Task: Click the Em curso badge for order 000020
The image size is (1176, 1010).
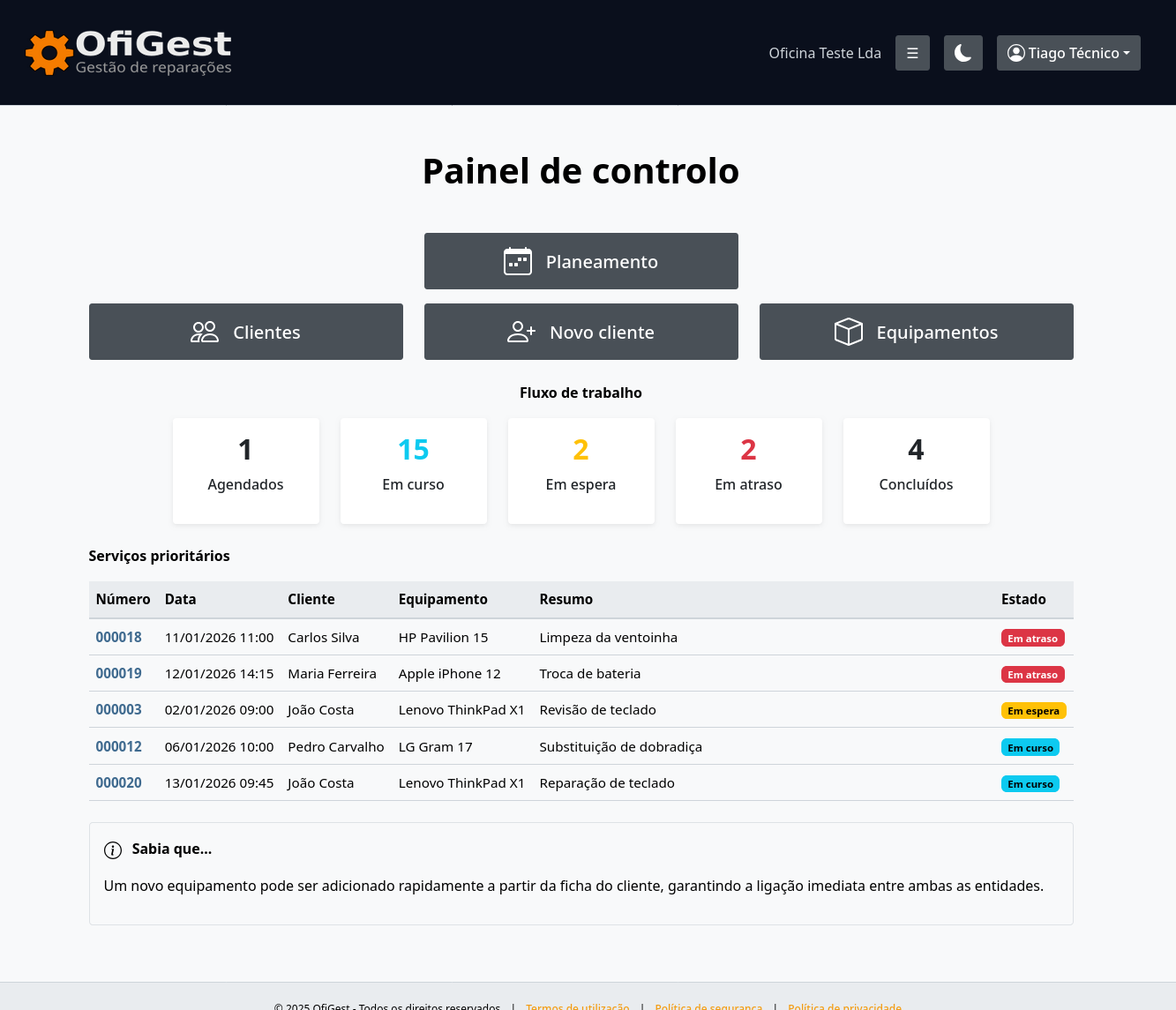Action: 1030,783
